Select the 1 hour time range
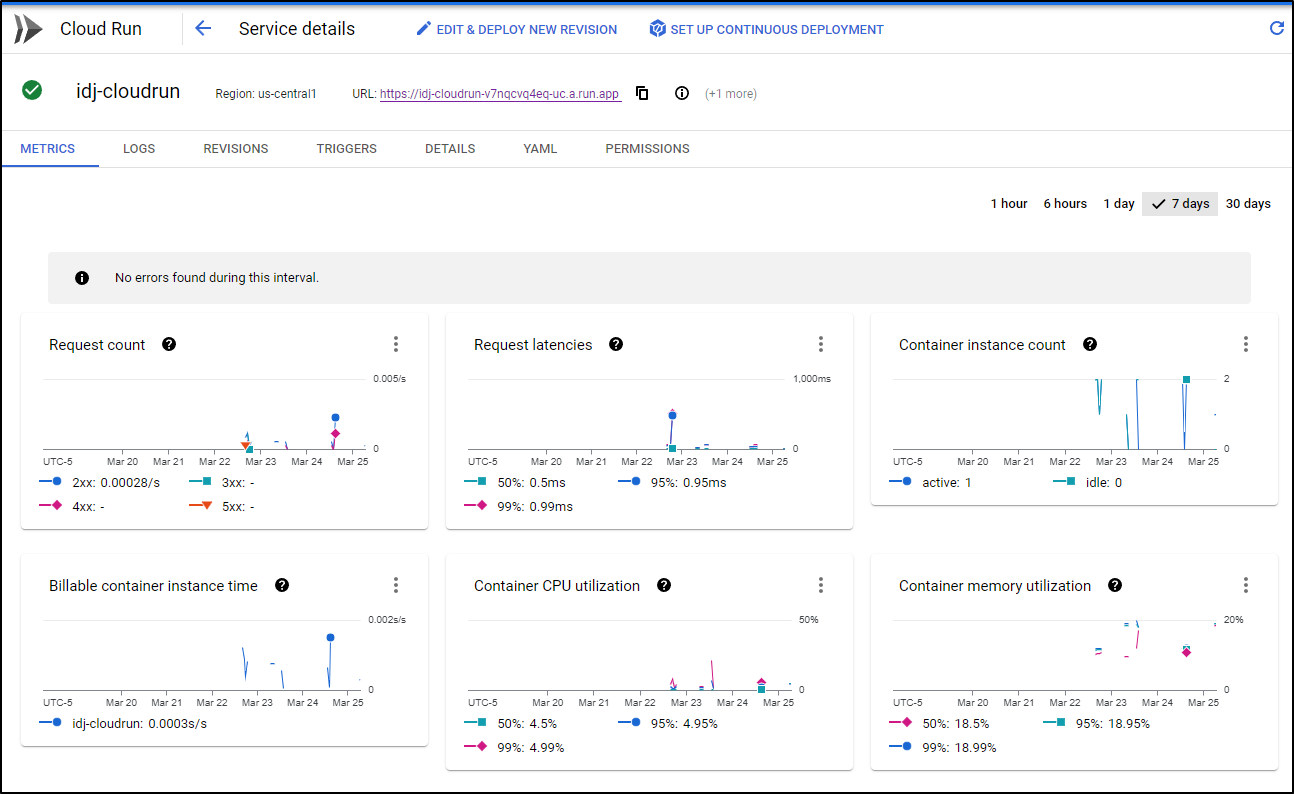Viewport: 1294px width, 794px height. click(x=1009, y=204)
